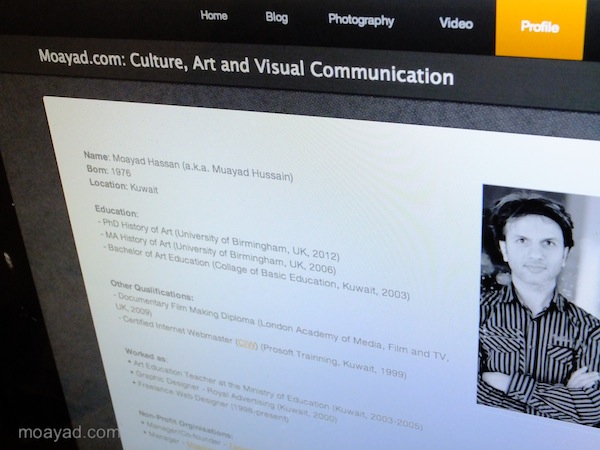
Task: Click the Documentary Film Making Diploma line
Action: click(281, 325)
